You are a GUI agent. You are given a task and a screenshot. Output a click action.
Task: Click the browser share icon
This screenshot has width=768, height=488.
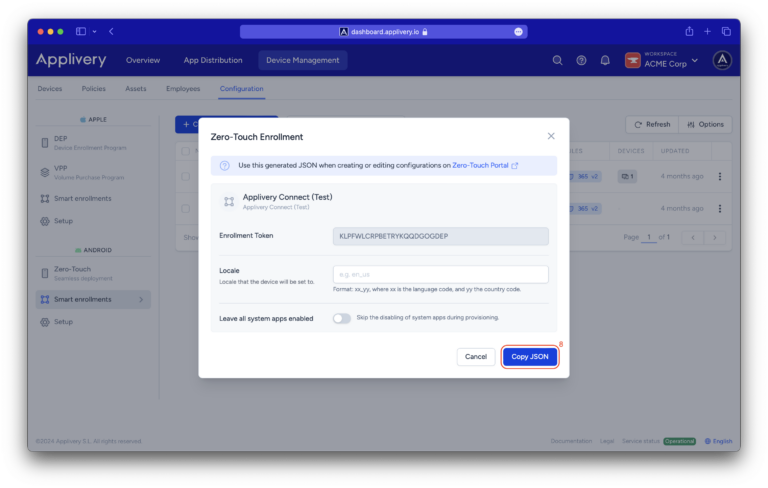[x=689, y=31]
